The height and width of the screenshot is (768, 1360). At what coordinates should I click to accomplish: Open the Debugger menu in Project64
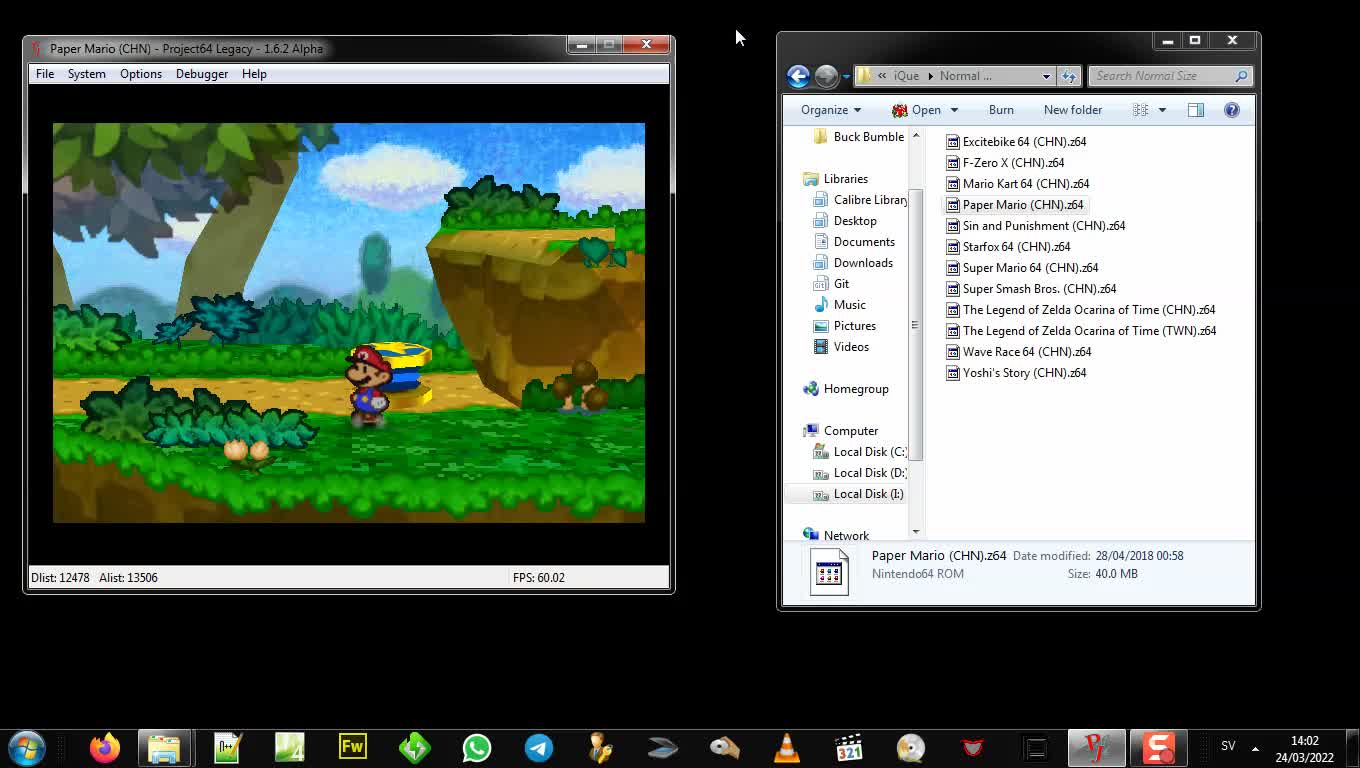tap(202, 74)
